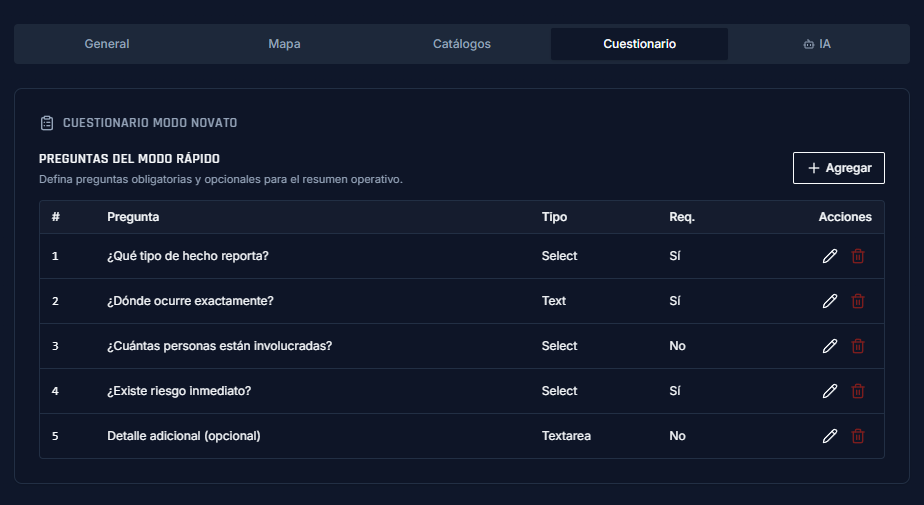The width and height of the screenshot is (924, 505).
Task: Click 'Select' type in '¿Existe riesgo inmediato?' row
Action: (560, 391)
